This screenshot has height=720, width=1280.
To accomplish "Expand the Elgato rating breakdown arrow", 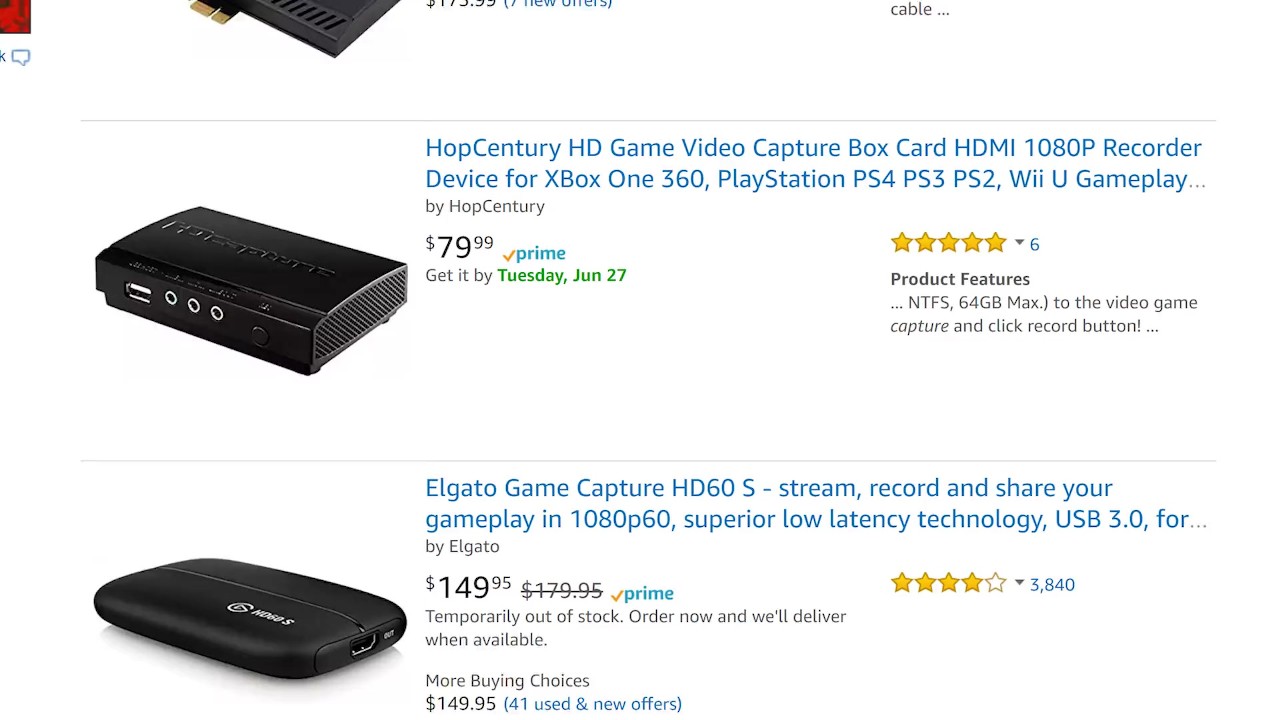I will 1019,583.
